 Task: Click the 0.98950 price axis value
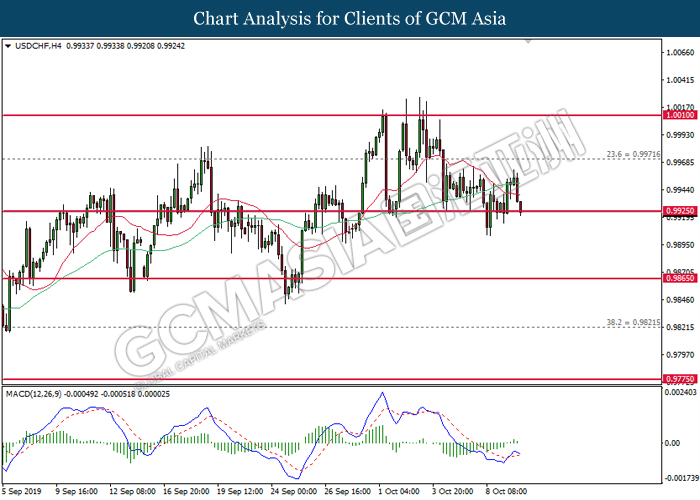click(x=680, y=245)
